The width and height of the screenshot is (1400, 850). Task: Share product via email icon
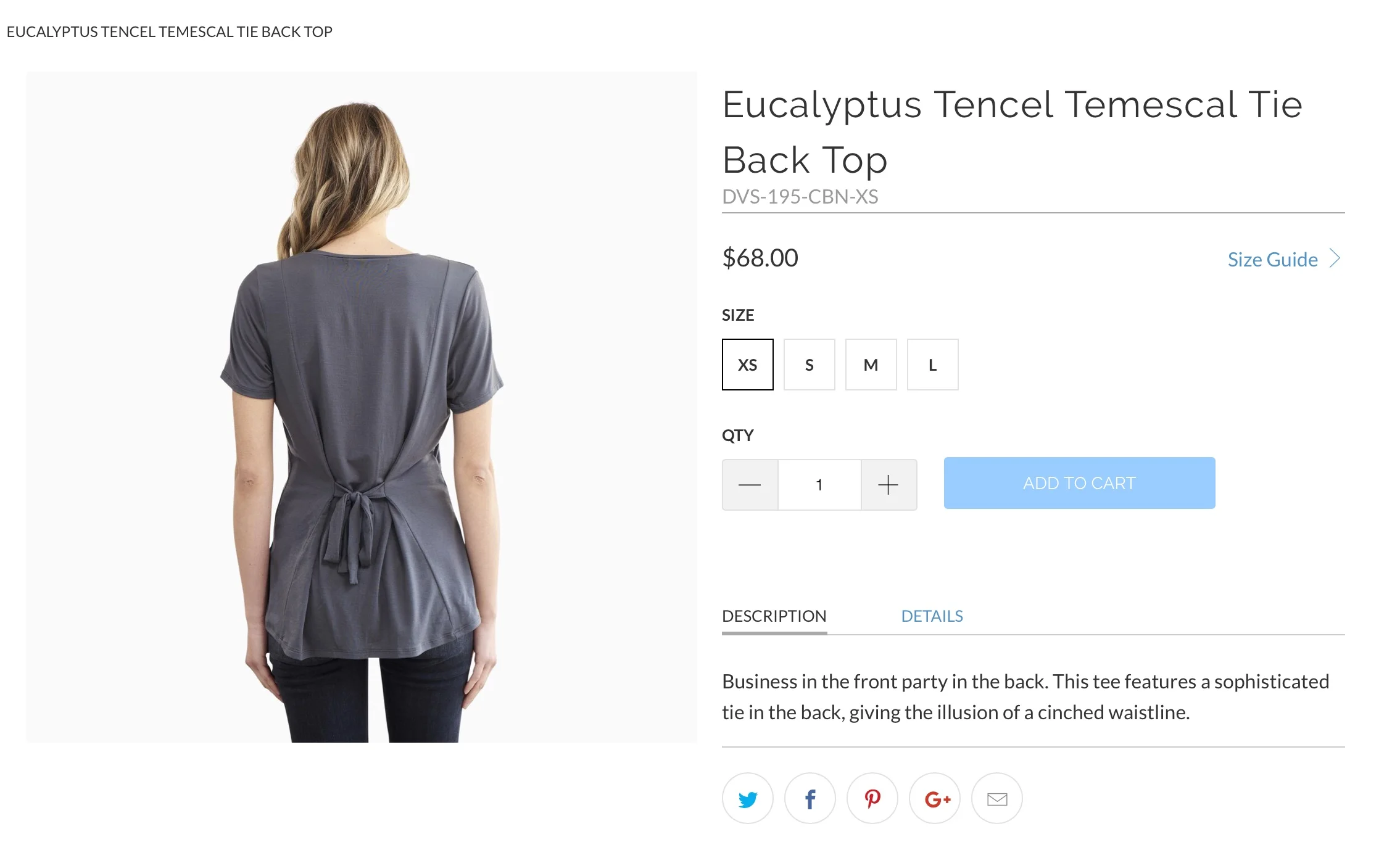point(996,798)
